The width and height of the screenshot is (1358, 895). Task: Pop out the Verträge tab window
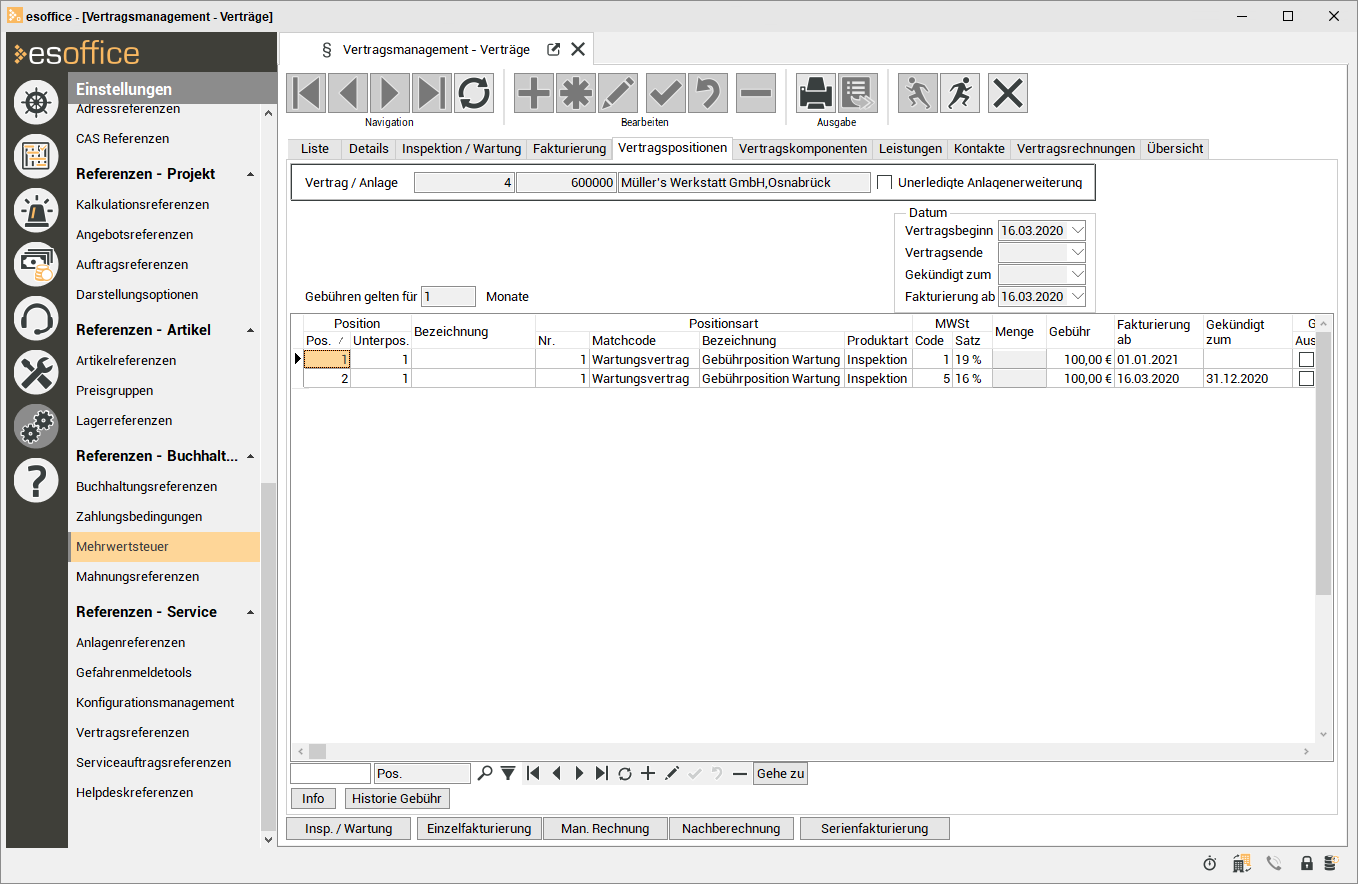(554, 49)
